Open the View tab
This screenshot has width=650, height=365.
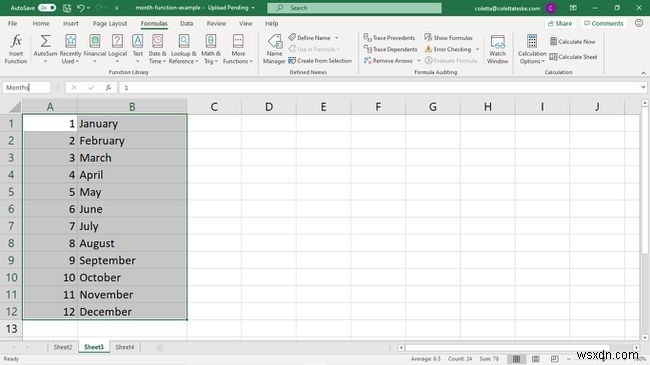click(x=245, y=24)
